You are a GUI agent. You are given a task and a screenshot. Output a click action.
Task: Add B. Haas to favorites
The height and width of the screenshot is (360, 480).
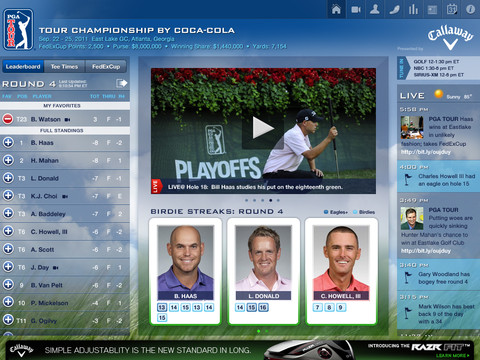[8, 142]
